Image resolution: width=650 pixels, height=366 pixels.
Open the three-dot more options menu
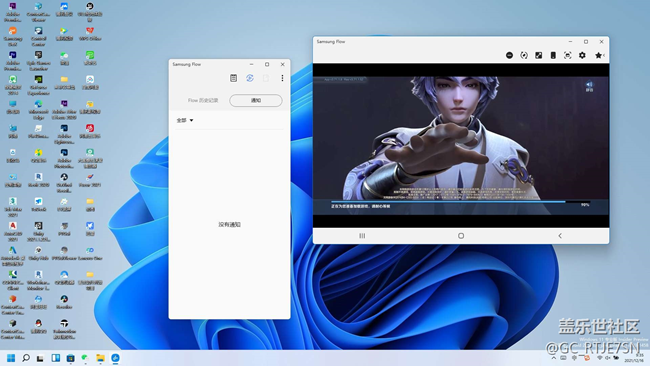pyautogui.click(x=282, y=78)
